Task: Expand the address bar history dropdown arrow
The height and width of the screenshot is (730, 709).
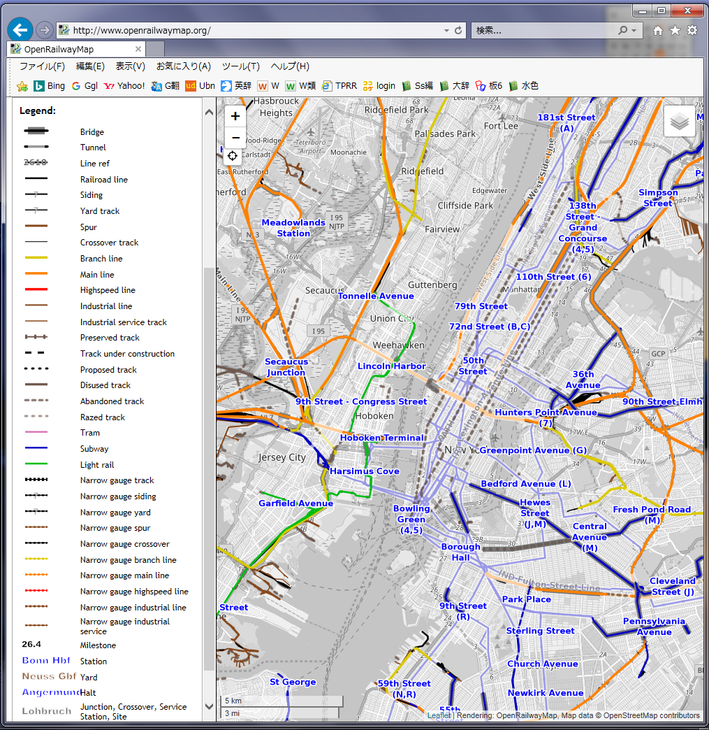Action: [446, 30]
